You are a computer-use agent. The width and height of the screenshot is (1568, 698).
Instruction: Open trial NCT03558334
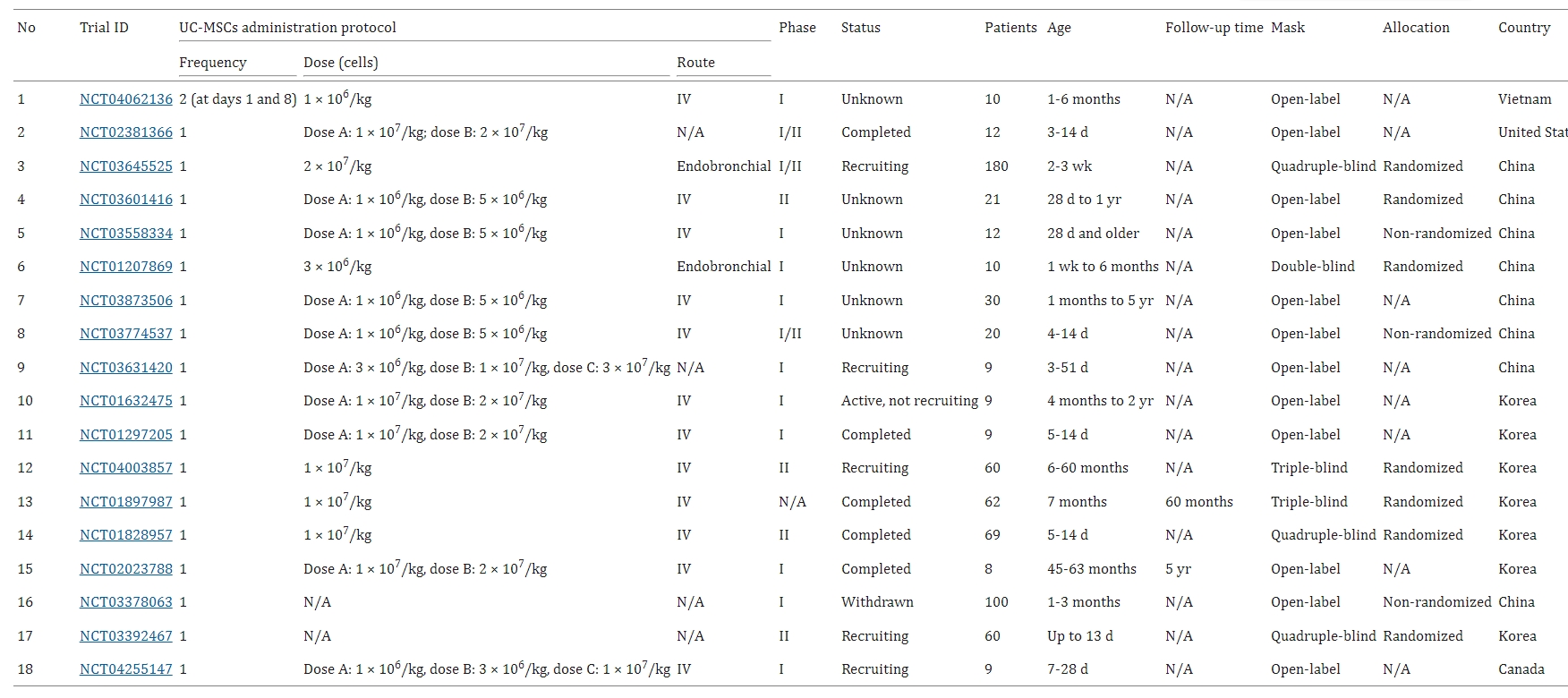click(x=125, y=234)
